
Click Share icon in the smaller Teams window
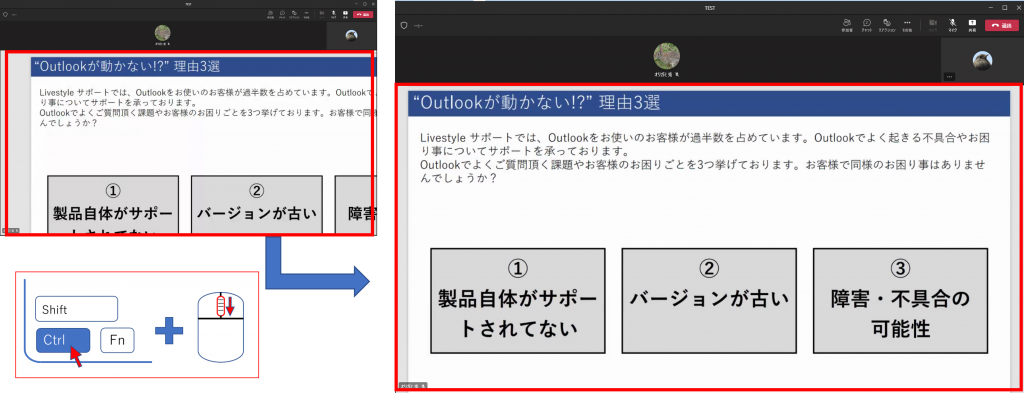(345, 14)
